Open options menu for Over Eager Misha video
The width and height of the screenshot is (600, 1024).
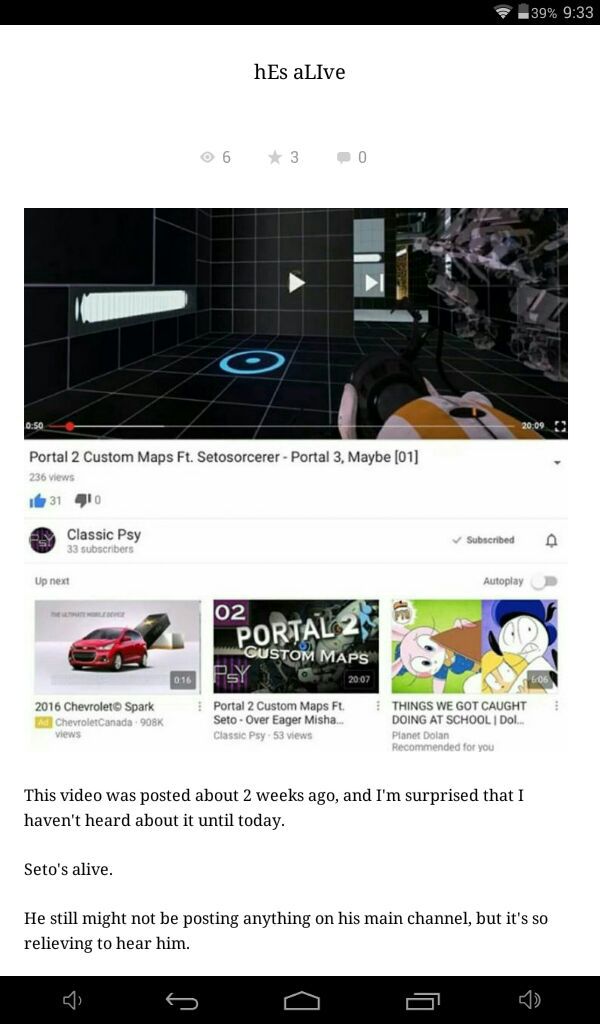[x=378, y=706]
